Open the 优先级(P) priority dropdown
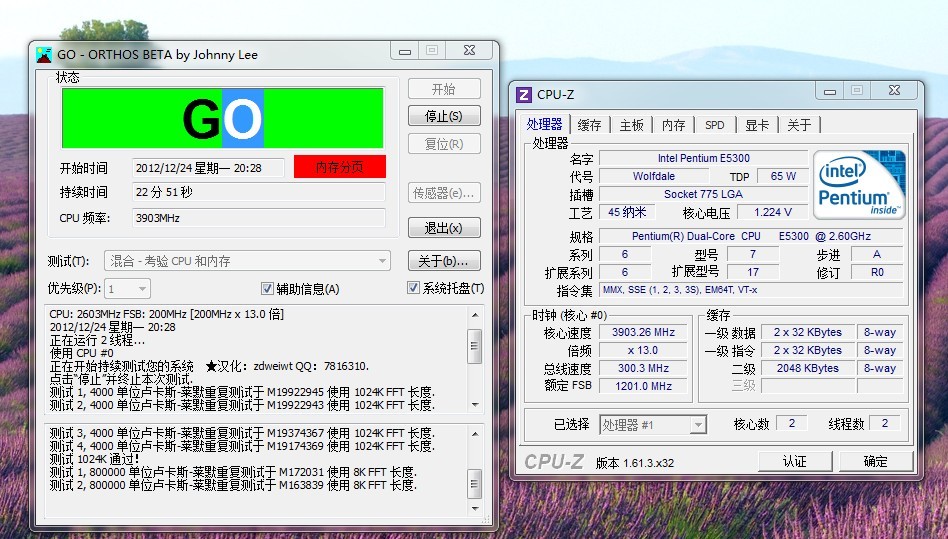Screen dimensions: 948x539 128,289
